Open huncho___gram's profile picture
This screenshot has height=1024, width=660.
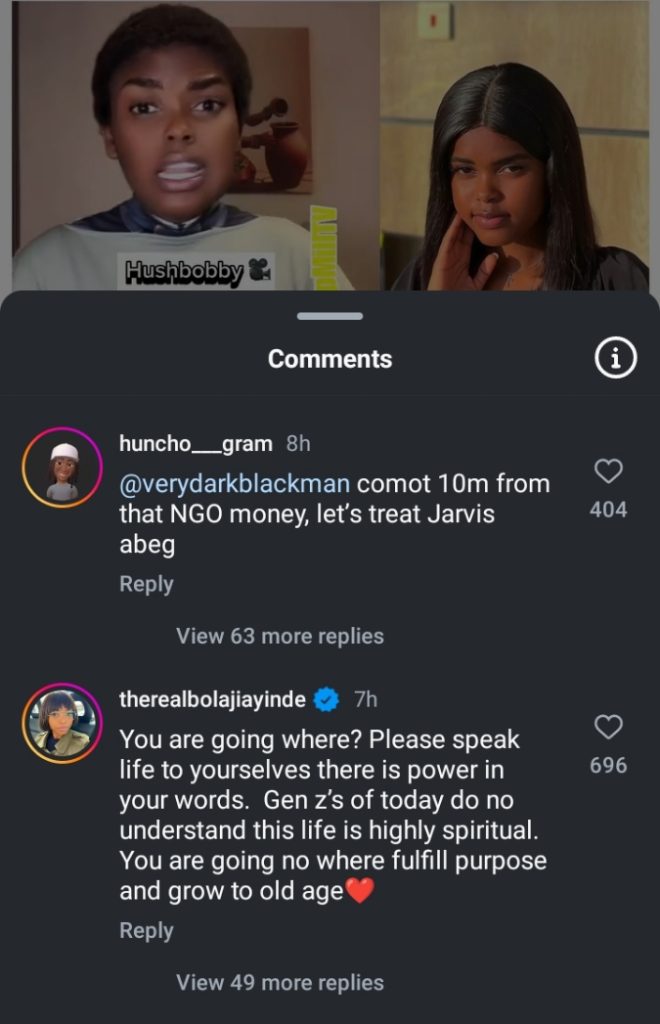pyautogui.click(x=62, y=468)
